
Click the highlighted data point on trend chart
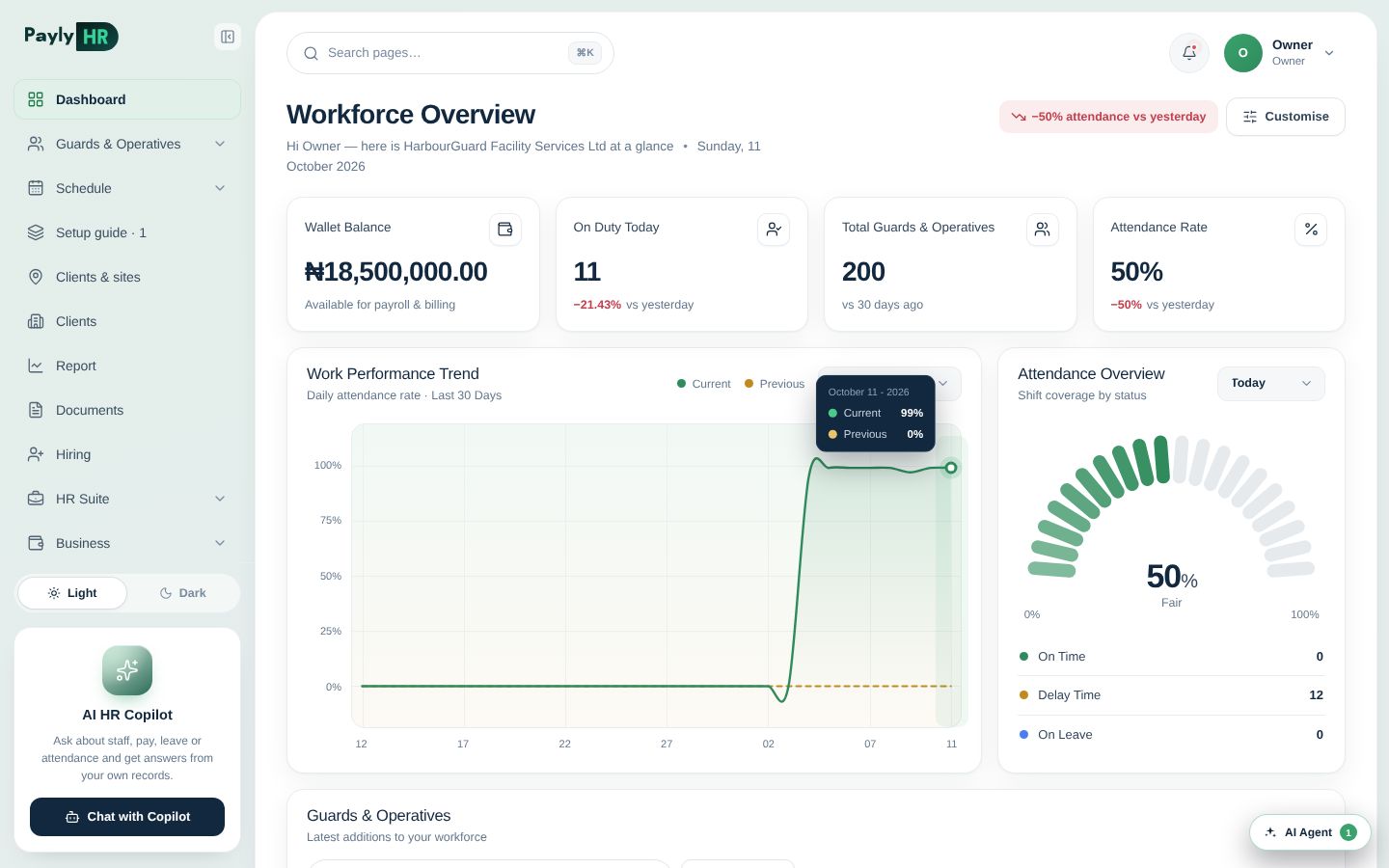(951, 468)
